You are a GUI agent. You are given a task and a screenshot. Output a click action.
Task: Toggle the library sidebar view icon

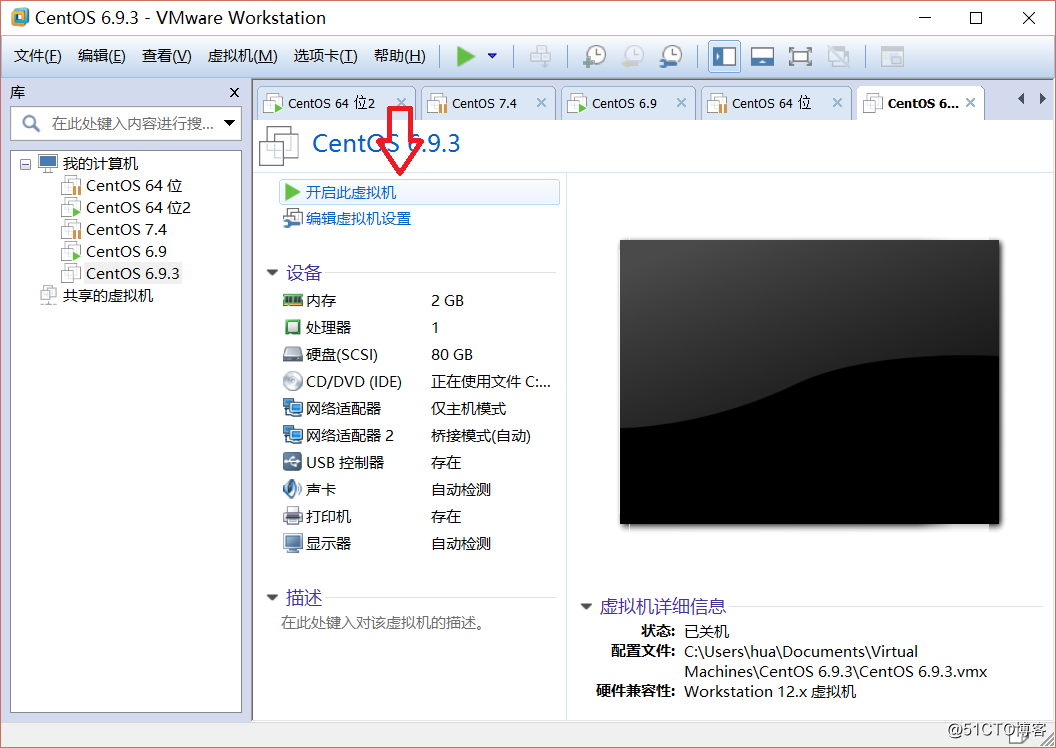[725, 56]
